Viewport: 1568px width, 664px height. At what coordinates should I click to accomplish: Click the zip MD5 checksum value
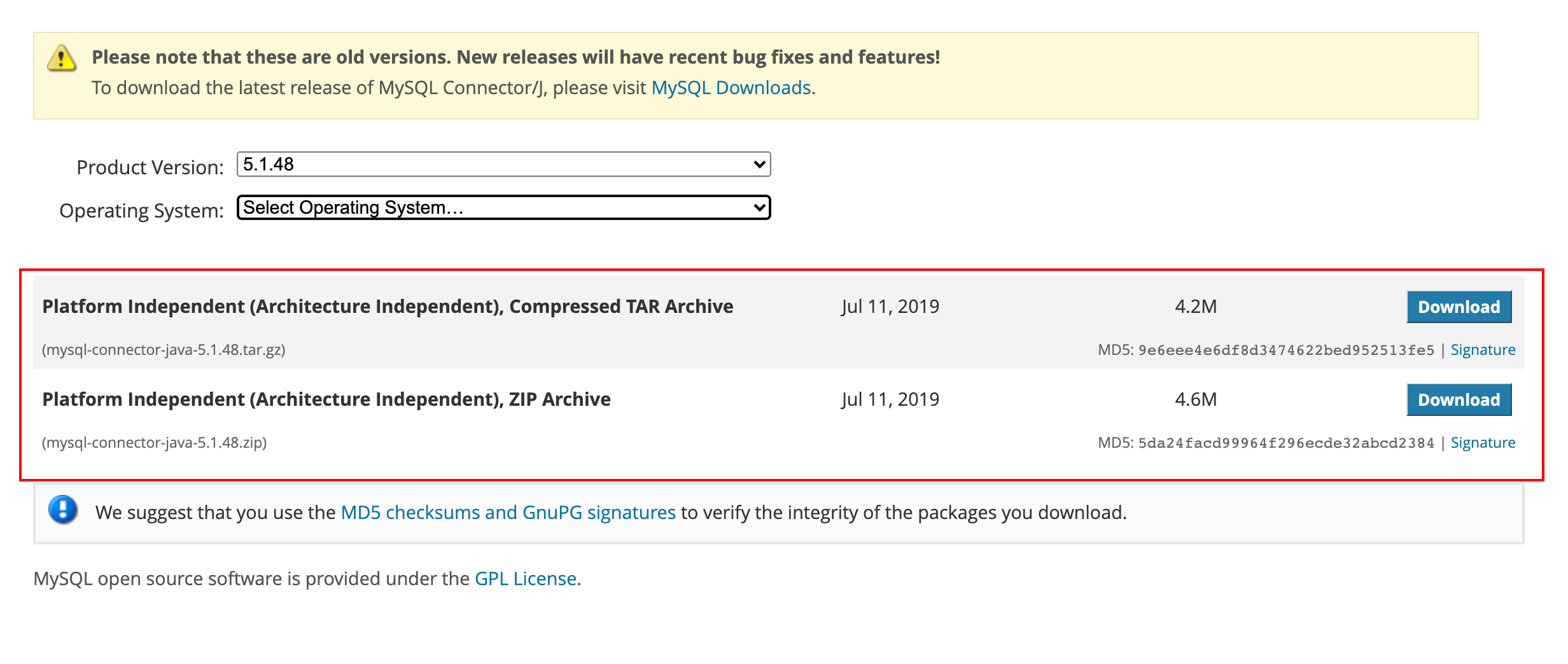[x=1285, y=443]
